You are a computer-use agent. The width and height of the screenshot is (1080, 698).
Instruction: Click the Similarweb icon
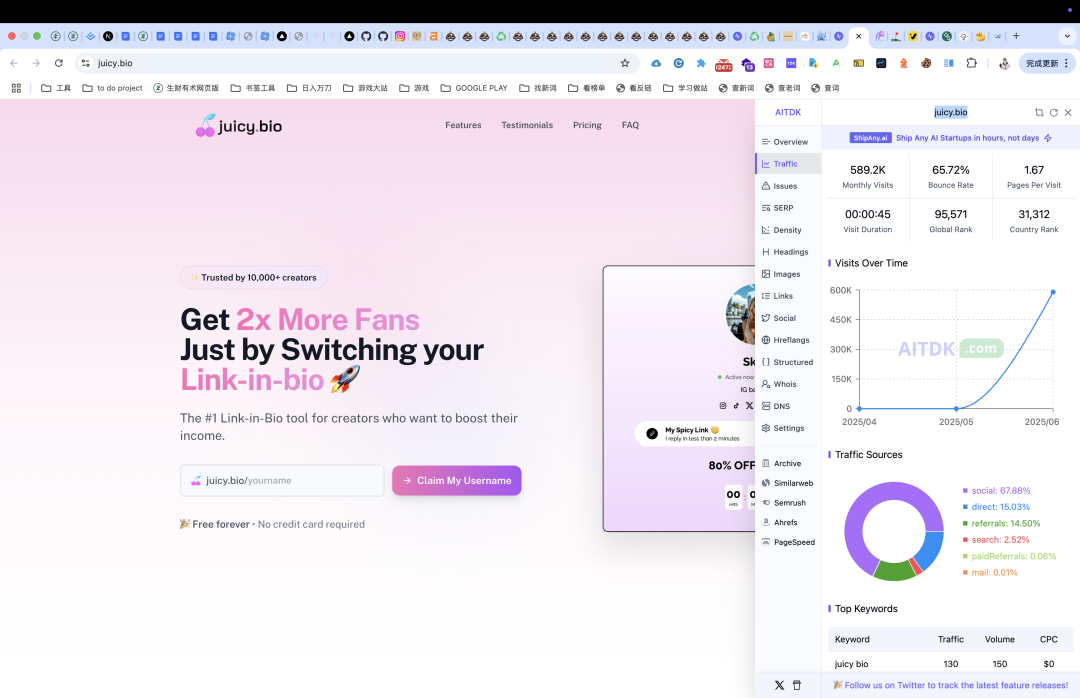[x=766, y=484]
